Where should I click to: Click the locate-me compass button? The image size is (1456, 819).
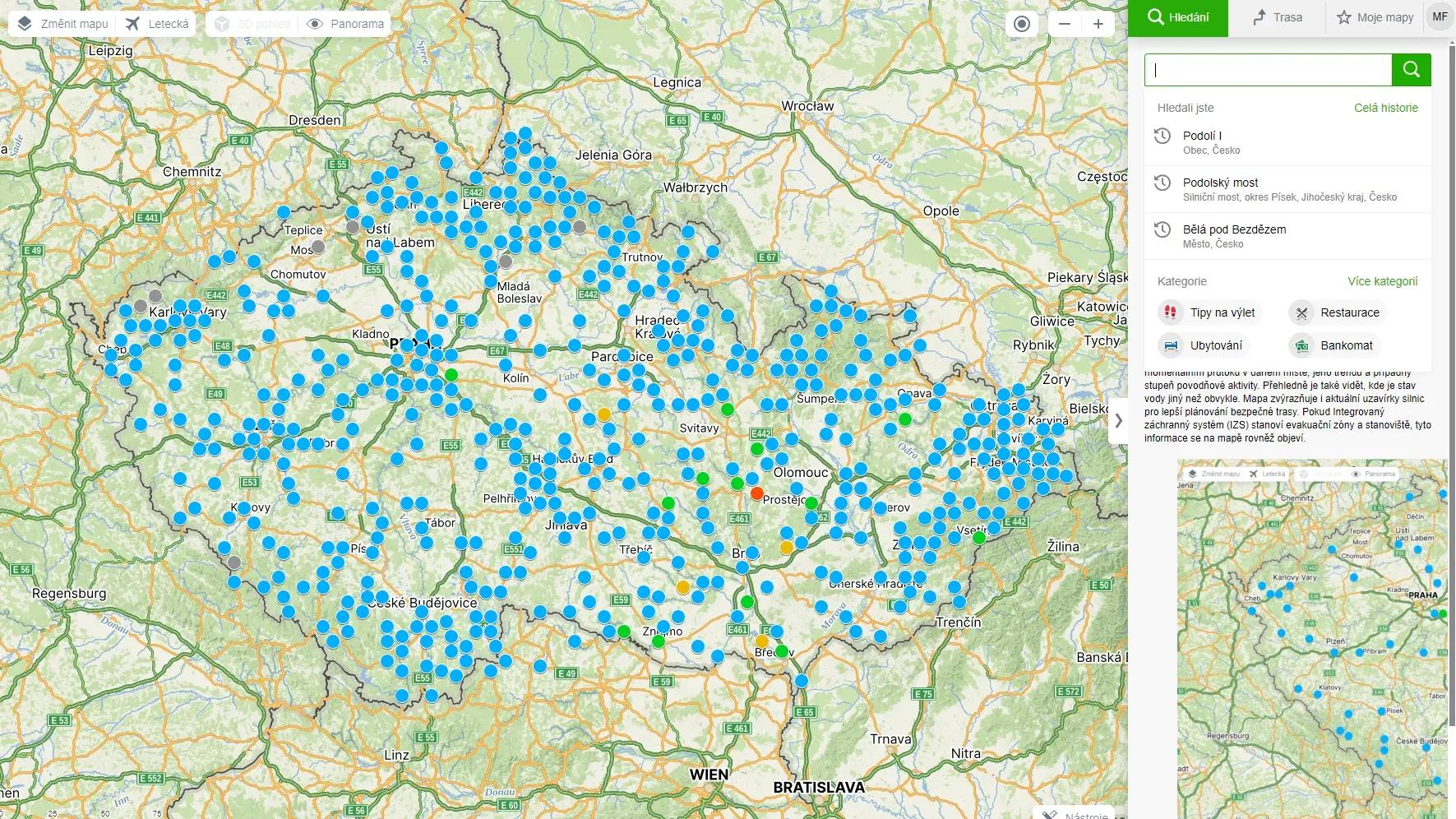click(1021, 24)
